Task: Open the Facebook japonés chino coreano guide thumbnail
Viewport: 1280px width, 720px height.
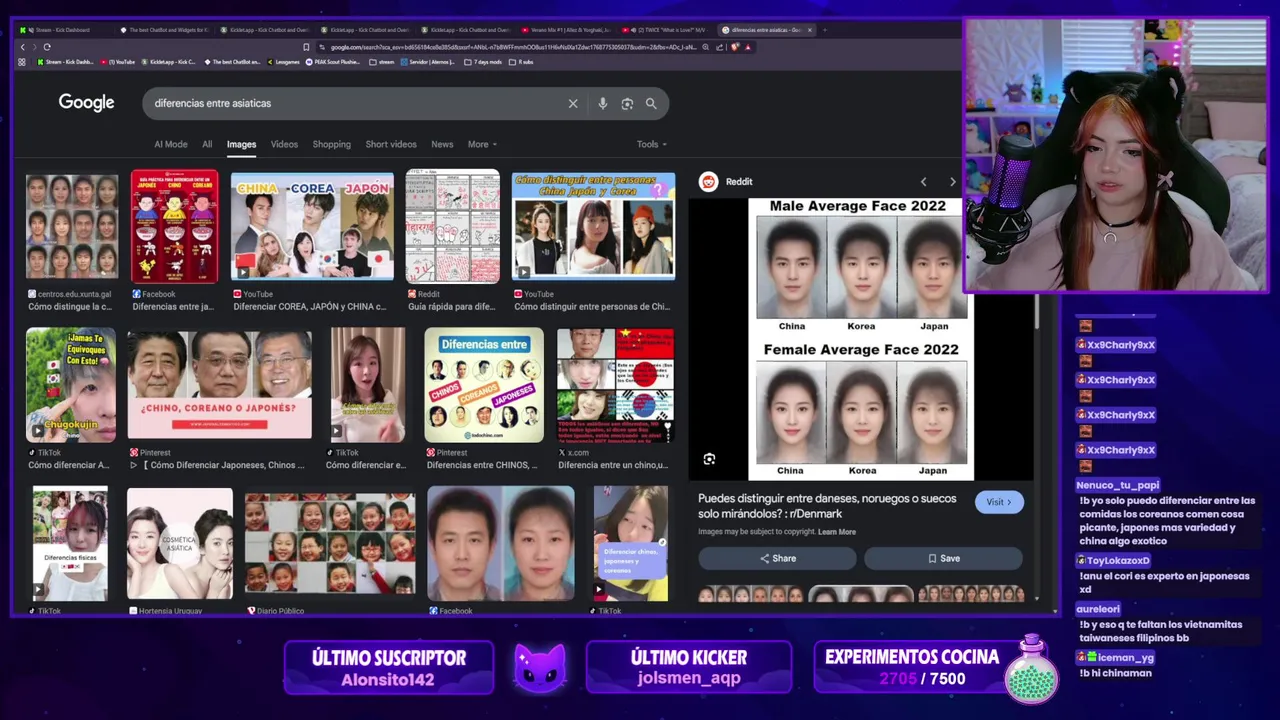Action: pyautogui.click(x=174, y=226)
